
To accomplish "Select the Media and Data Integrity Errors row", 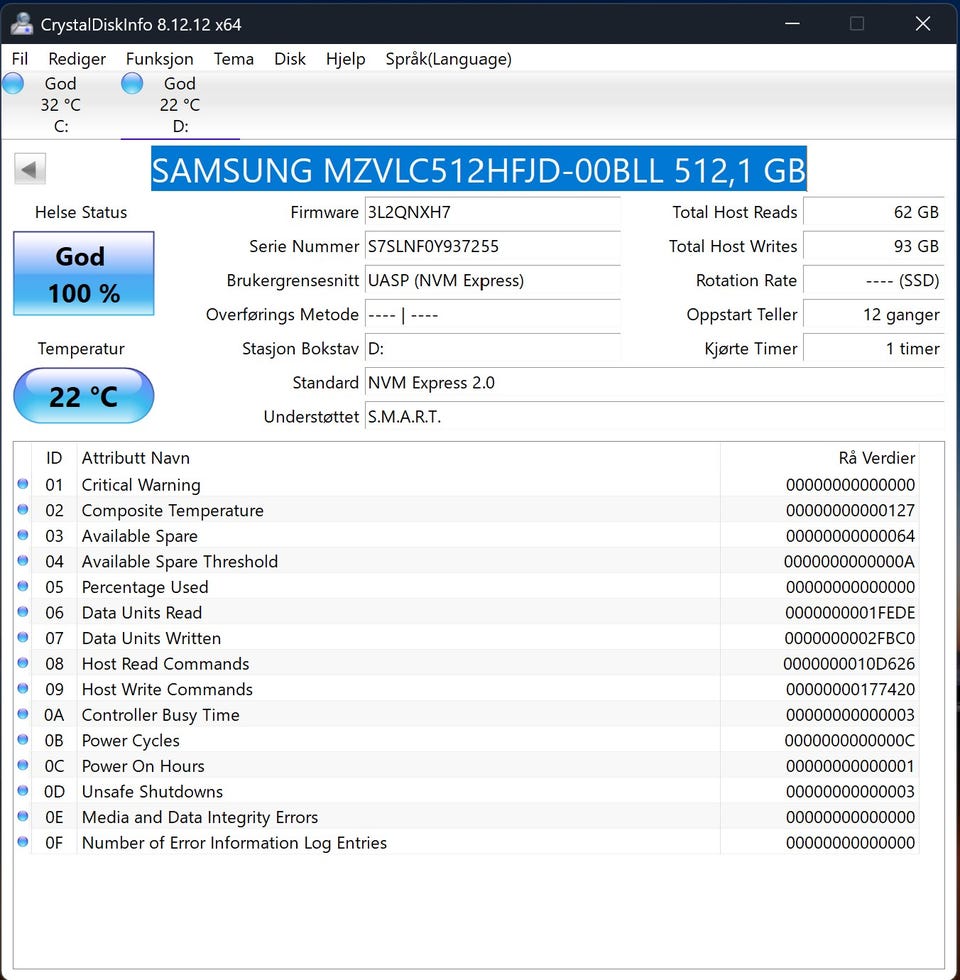I will click(x=466, y=817).
